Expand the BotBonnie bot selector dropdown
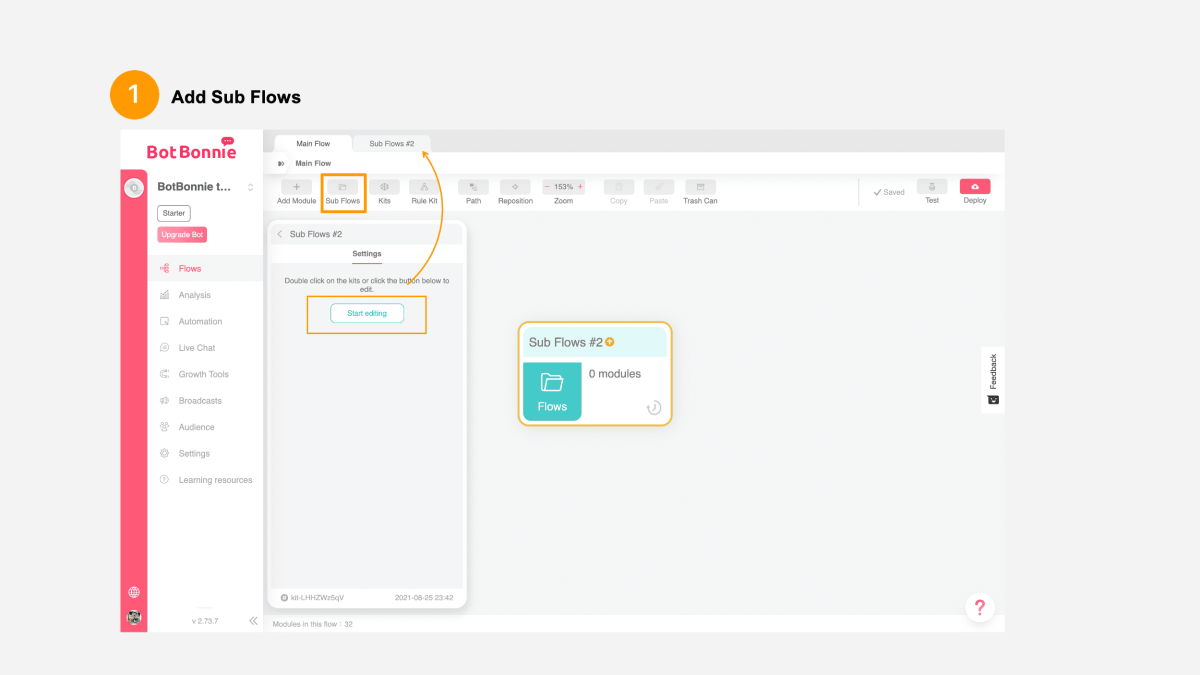The image size is (1200, 675). point(250,187)
